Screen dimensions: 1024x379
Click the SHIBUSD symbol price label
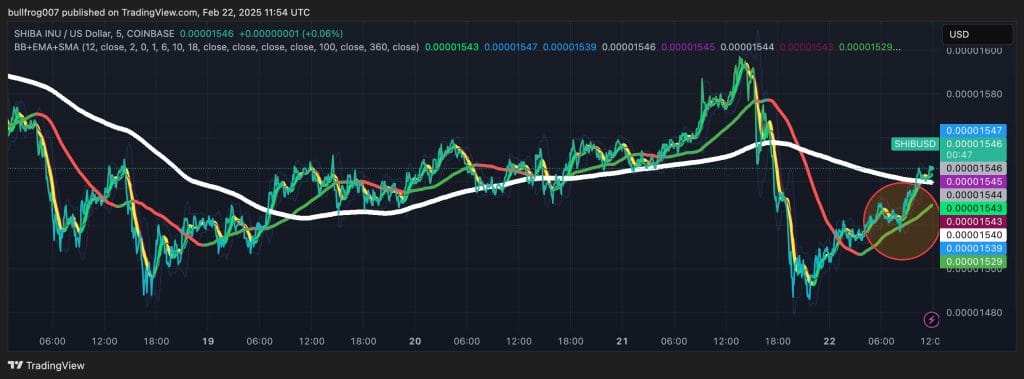915,144
